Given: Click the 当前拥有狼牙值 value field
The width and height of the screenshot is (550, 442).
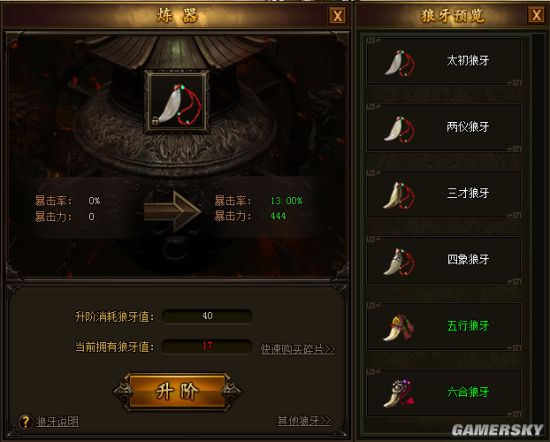Looking at the screenshot, I should point(207,346).
